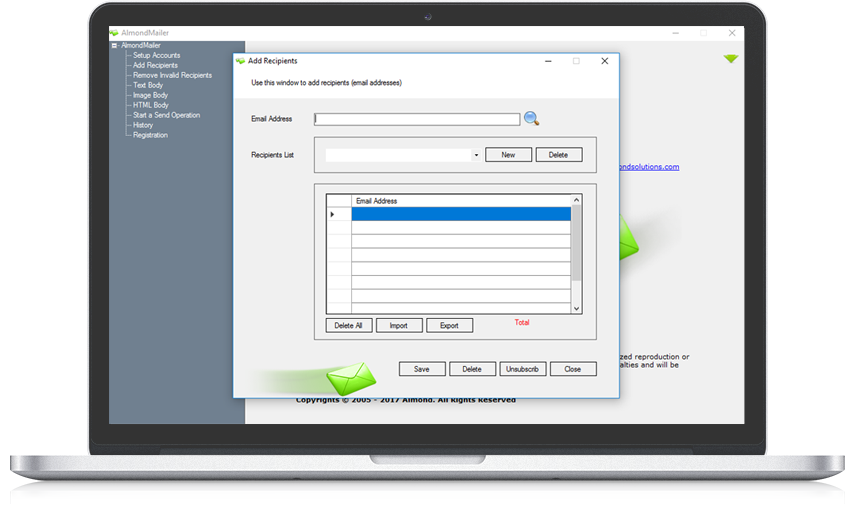This screenshot has width=855, height=520.
Task: Select Image Body in the tree
Action: (x=150, y=95)
